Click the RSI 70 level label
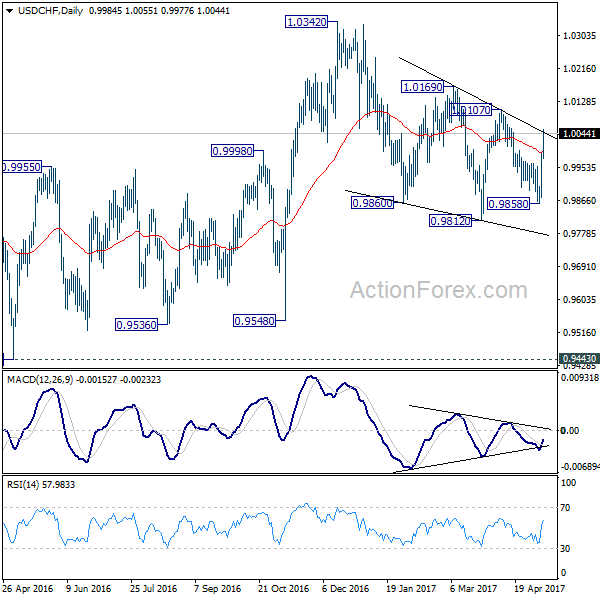Image resolution: width=600 pixels, height=600 pixels. tap(565, 507)
